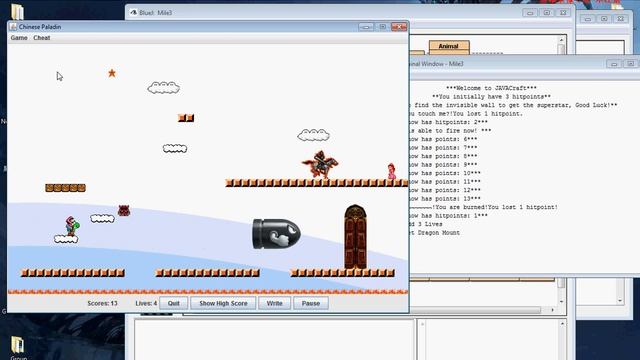
Task: Click the large cloud near the star
Action: (164, 87)
